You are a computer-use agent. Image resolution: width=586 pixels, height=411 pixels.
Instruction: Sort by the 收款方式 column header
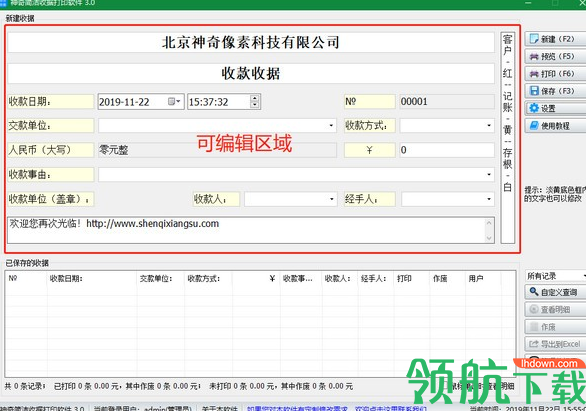tap(208, 278)
